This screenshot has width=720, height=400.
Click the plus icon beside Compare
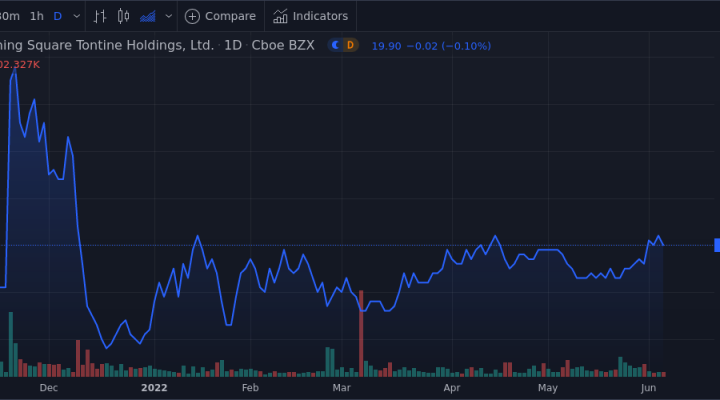[192, 16]
